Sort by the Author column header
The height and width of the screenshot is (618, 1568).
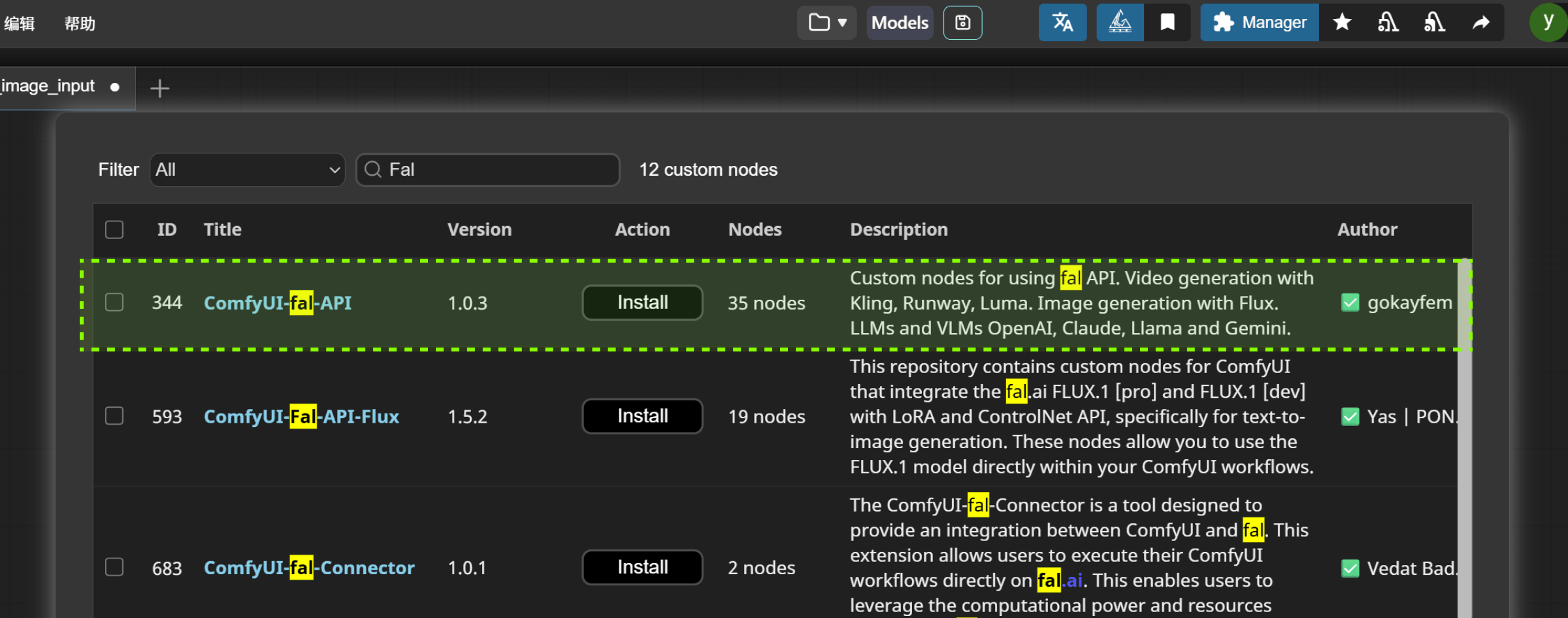(1367, 229)
